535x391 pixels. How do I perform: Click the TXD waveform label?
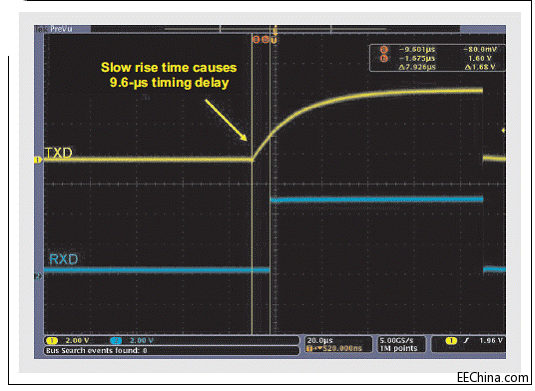click(58, 153)
